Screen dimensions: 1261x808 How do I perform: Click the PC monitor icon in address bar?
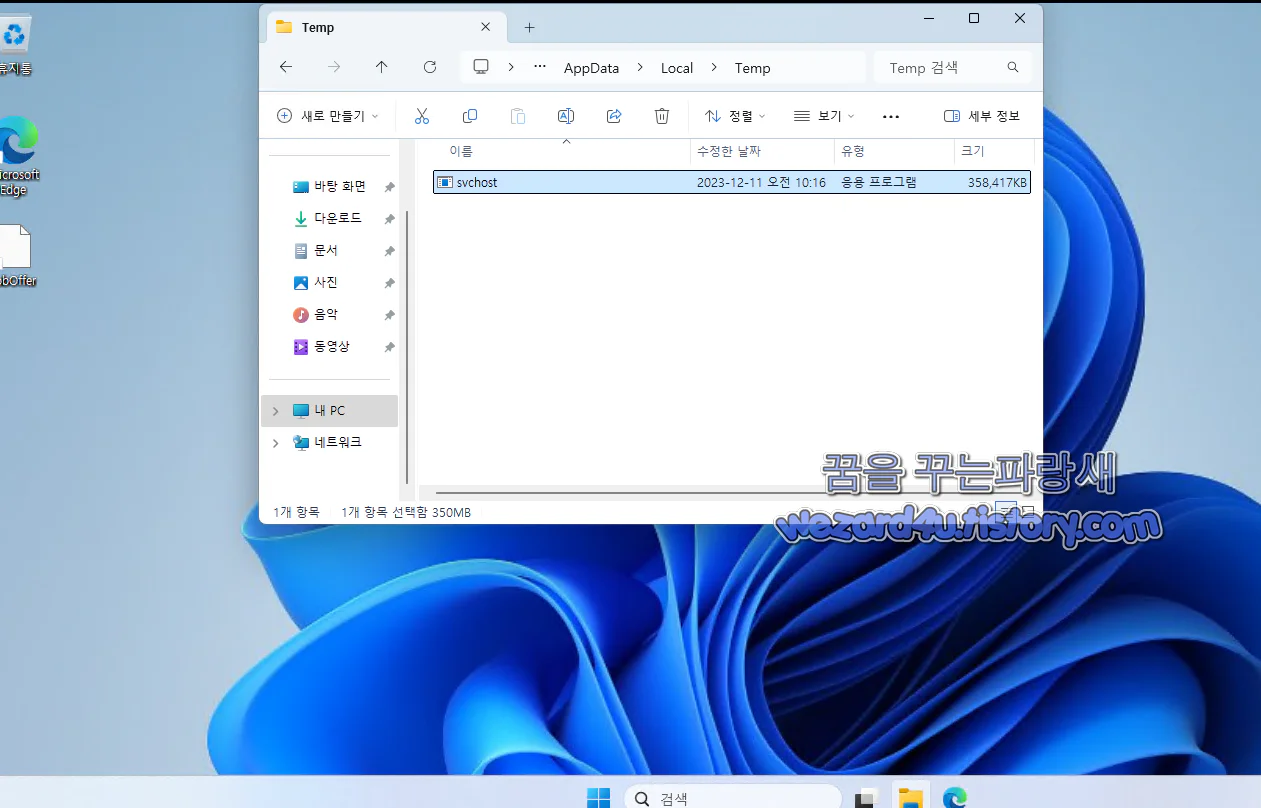pyautogui.click(x=481, y=67)
